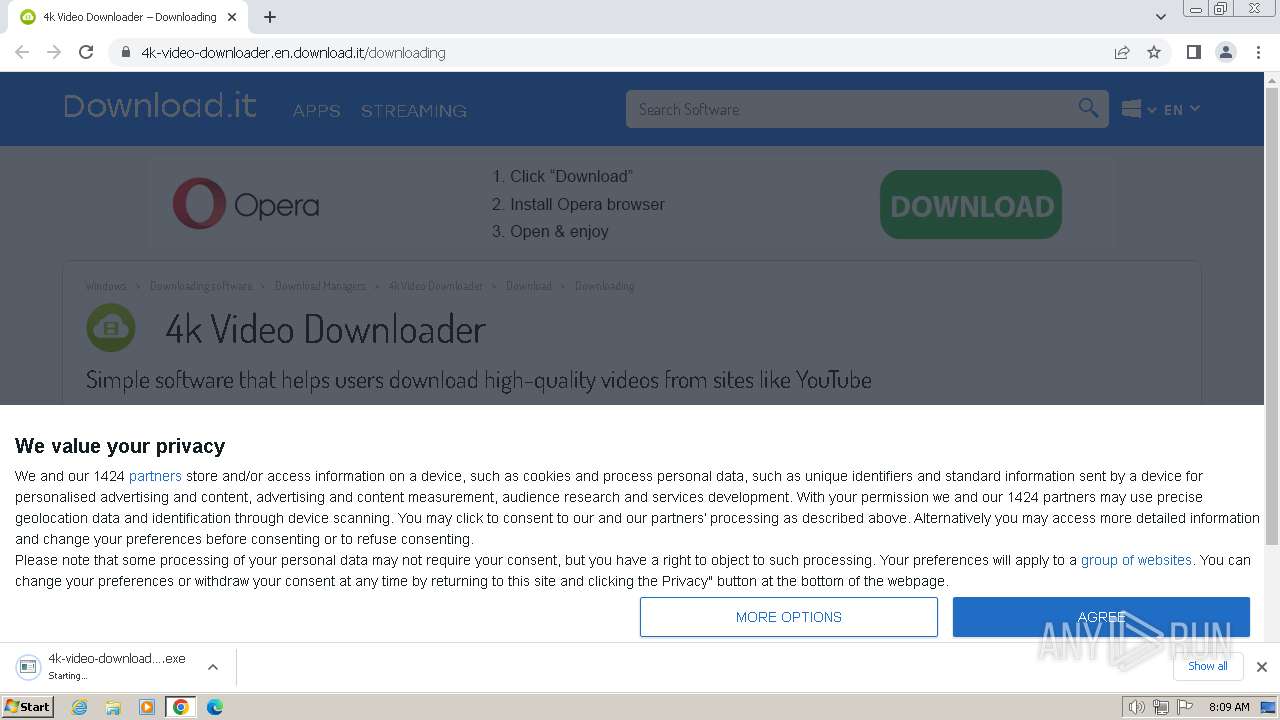
Task: Open the Chrome profile avatar
Action: click(1226, 52)
